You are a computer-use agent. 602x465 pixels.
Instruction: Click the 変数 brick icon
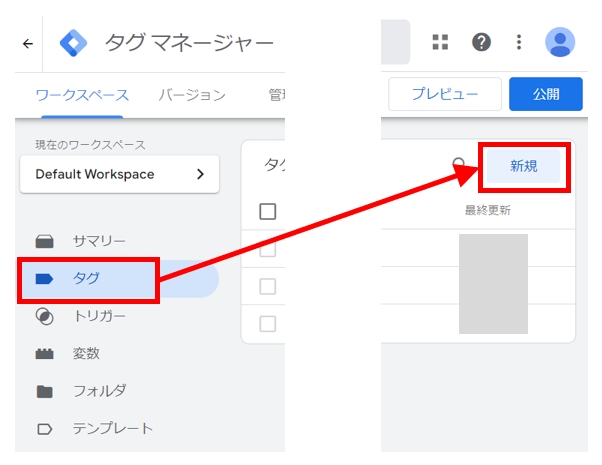[45, 354]
